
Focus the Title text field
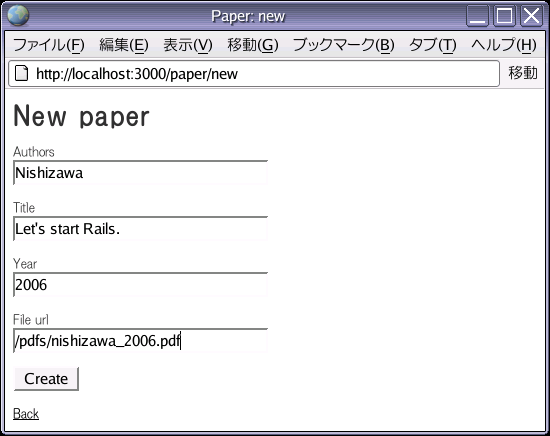[x=140, y=229]
